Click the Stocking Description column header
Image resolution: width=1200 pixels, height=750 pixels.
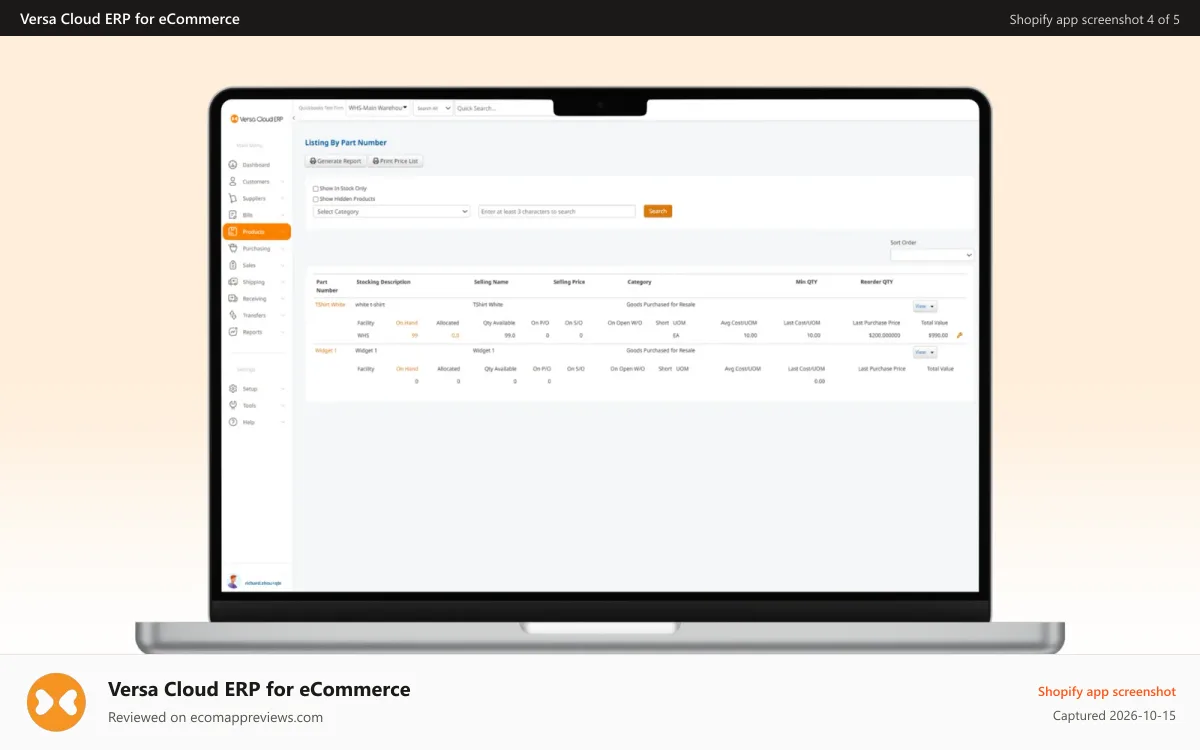point(383,282)
